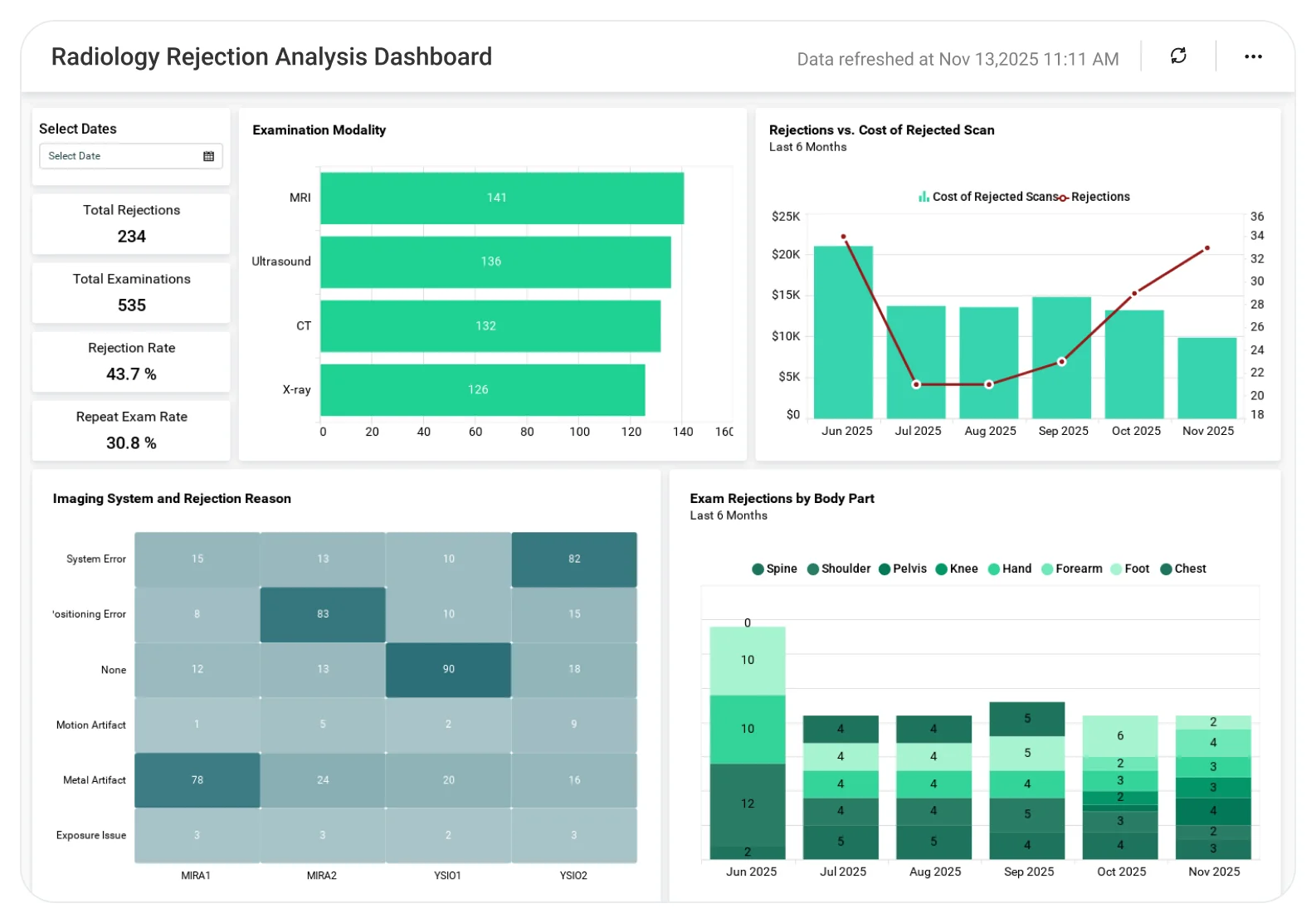
Task: Click the Oct 2025 segment showing 6
Action: pos(1120,736)
